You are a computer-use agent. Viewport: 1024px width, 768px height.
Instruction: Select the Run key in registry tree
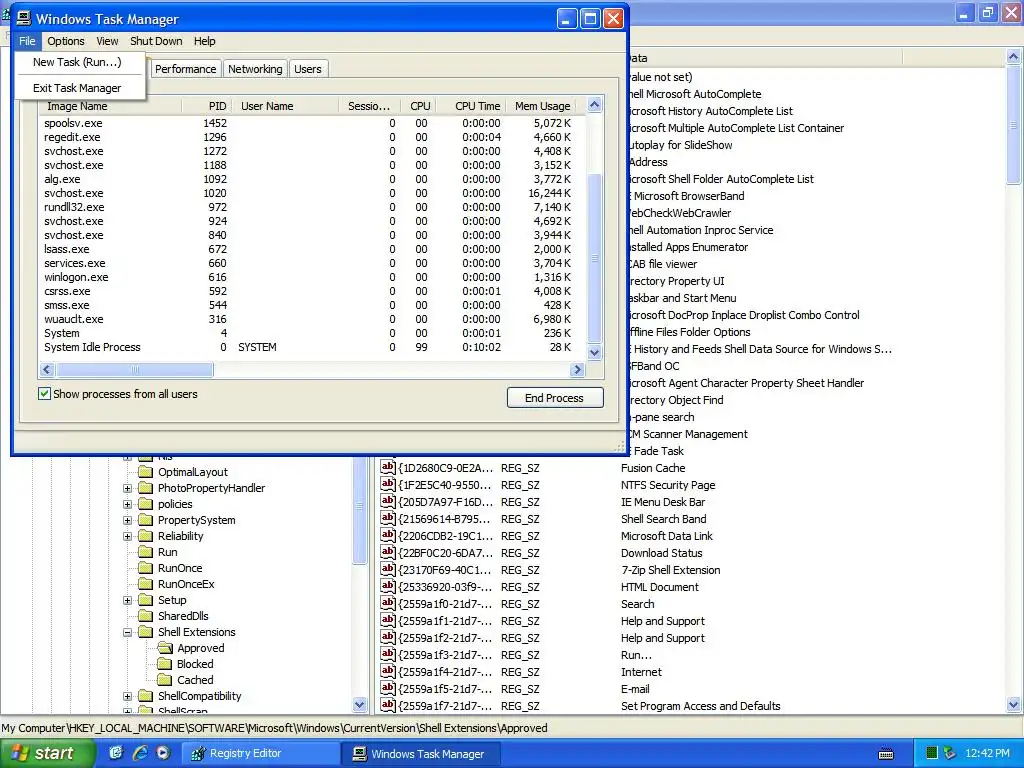(x=167, y=552)
